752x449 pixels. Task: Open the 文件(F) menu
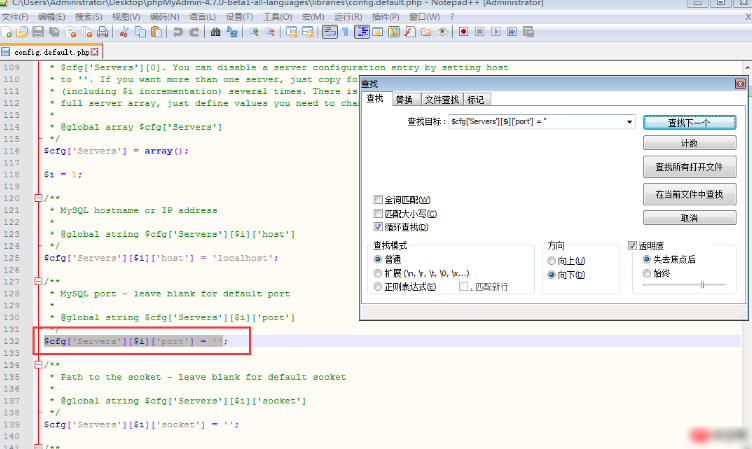click(15, 17)
